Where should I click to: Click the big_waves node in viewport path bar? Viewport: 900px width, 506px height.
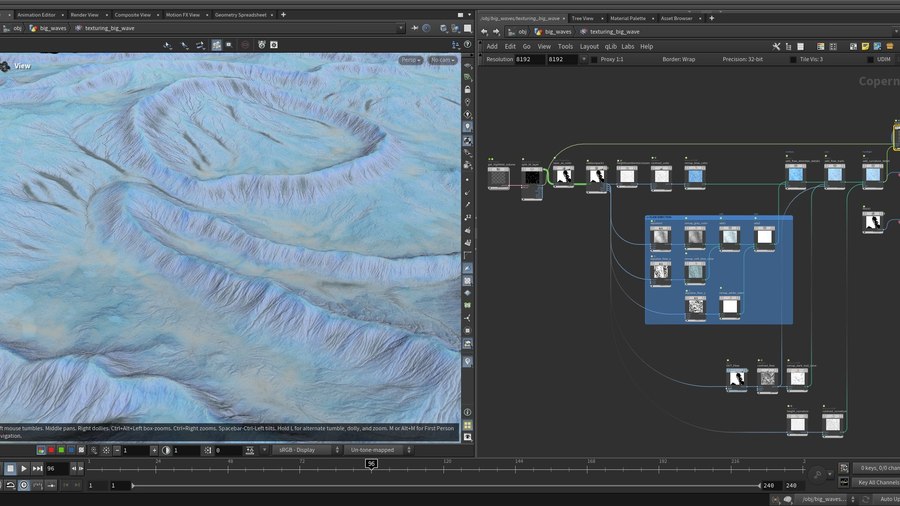52,29
